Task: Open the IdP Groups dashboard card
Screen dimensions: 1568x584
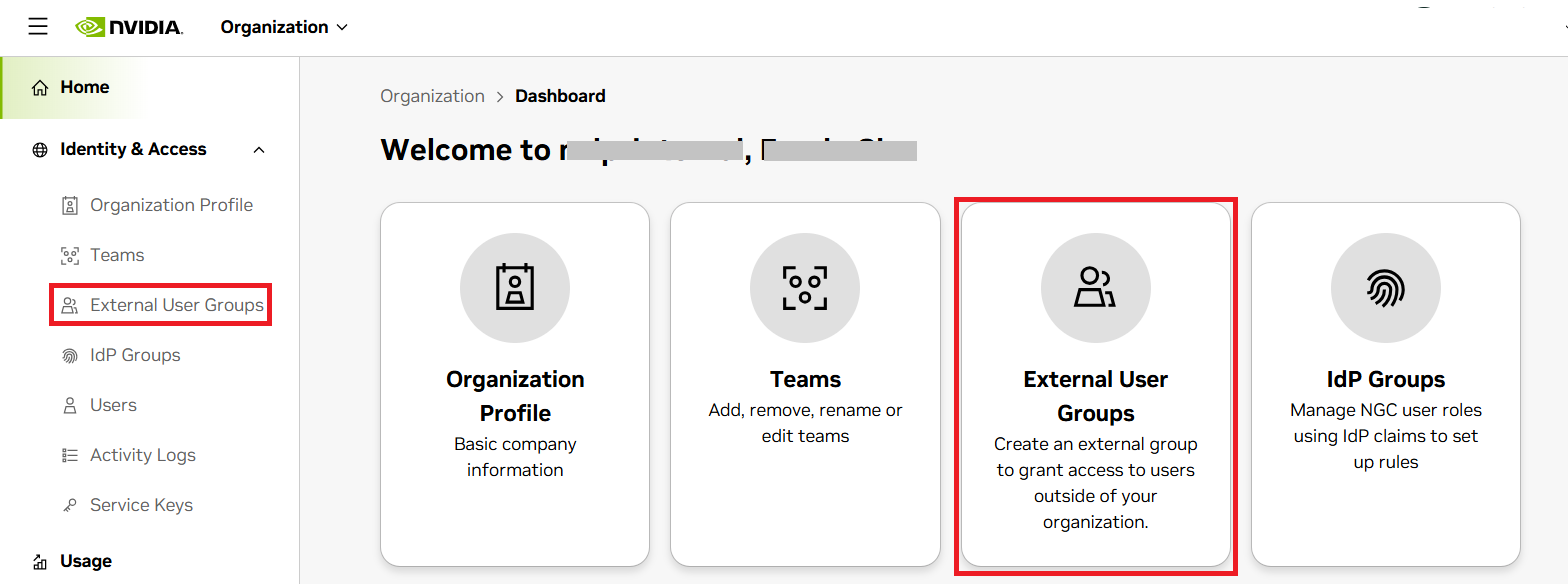Action: 1386,384
